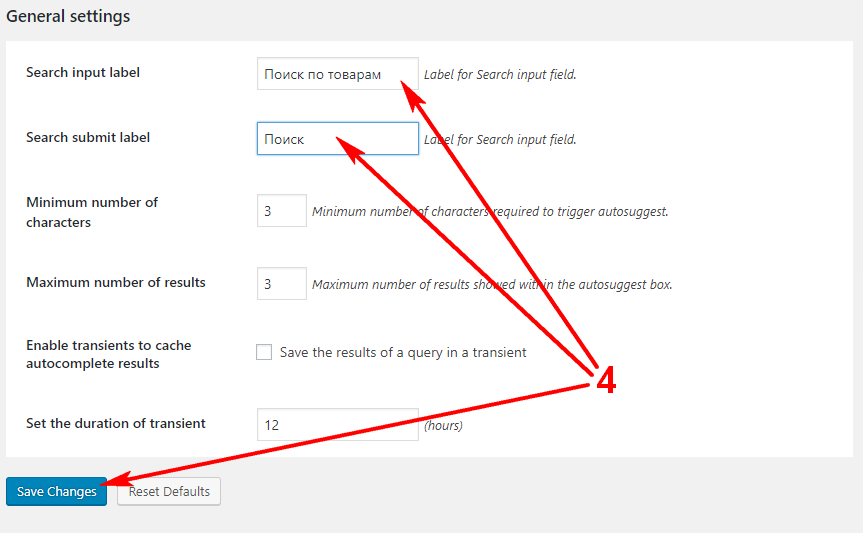Viewport: 863px width, 533px height.
Task: Select the 'Maximum number of results' row title
Action: [116, 282]
